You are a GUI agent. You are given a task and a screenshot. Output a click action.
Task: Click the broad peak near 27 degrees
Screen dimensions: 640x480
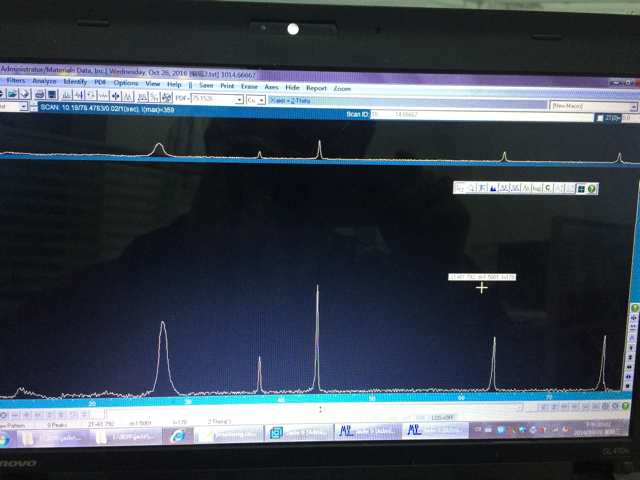(x=163, y=358)
